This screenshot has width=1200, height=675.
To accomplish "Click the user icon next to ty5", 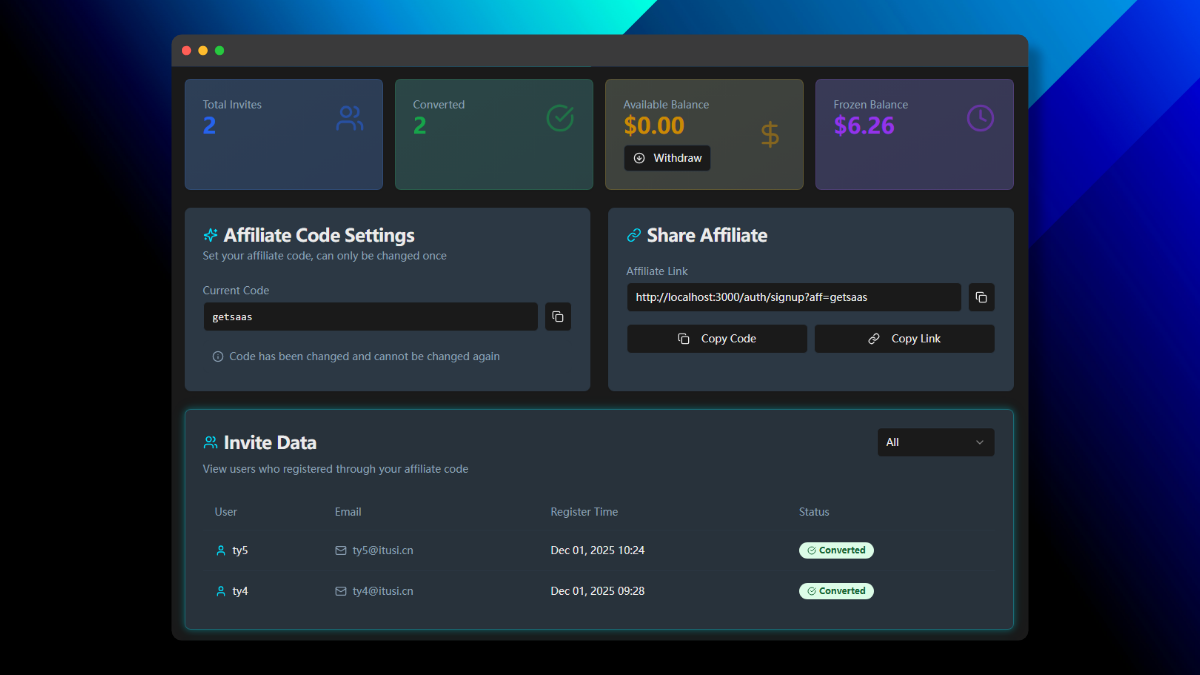I will pyautogui.click(x=219, y=550).
